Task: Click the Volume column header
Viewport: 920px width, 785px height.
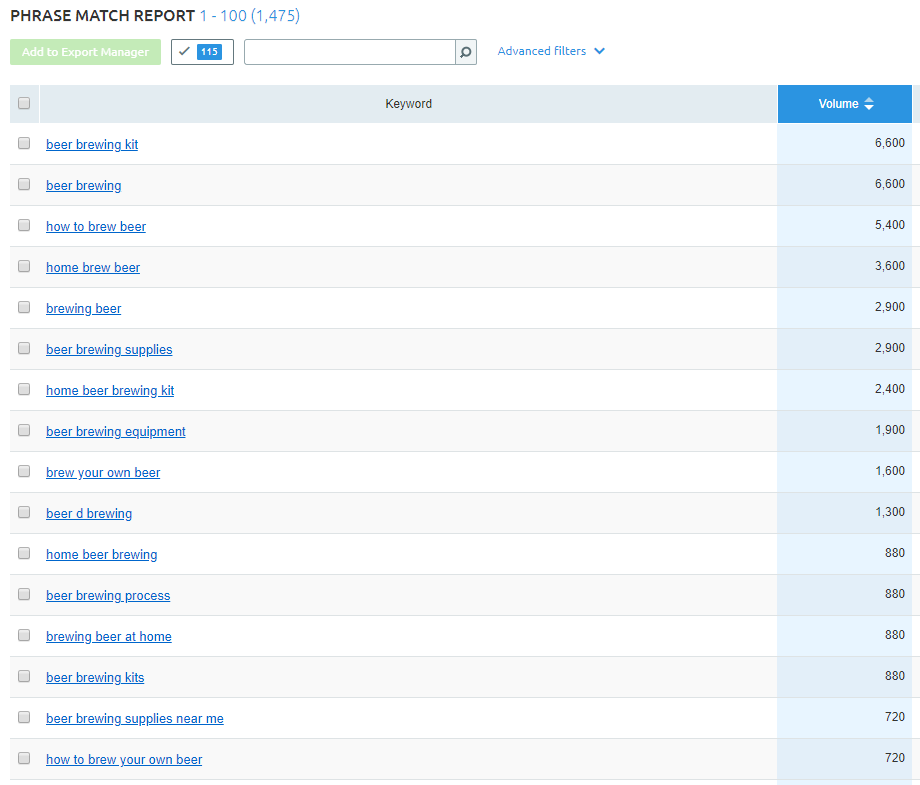Action: 845,103
